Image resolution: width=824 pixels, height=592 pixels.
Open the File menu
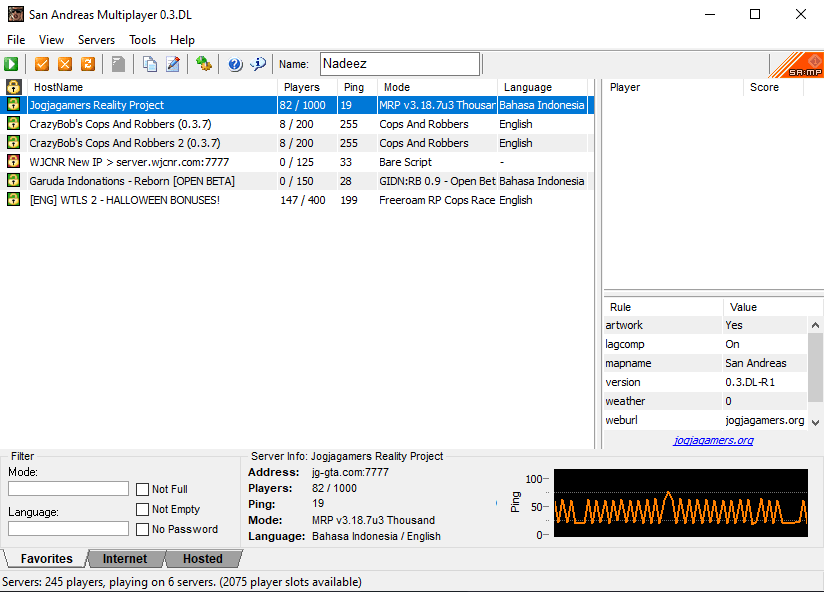[16, 40]
